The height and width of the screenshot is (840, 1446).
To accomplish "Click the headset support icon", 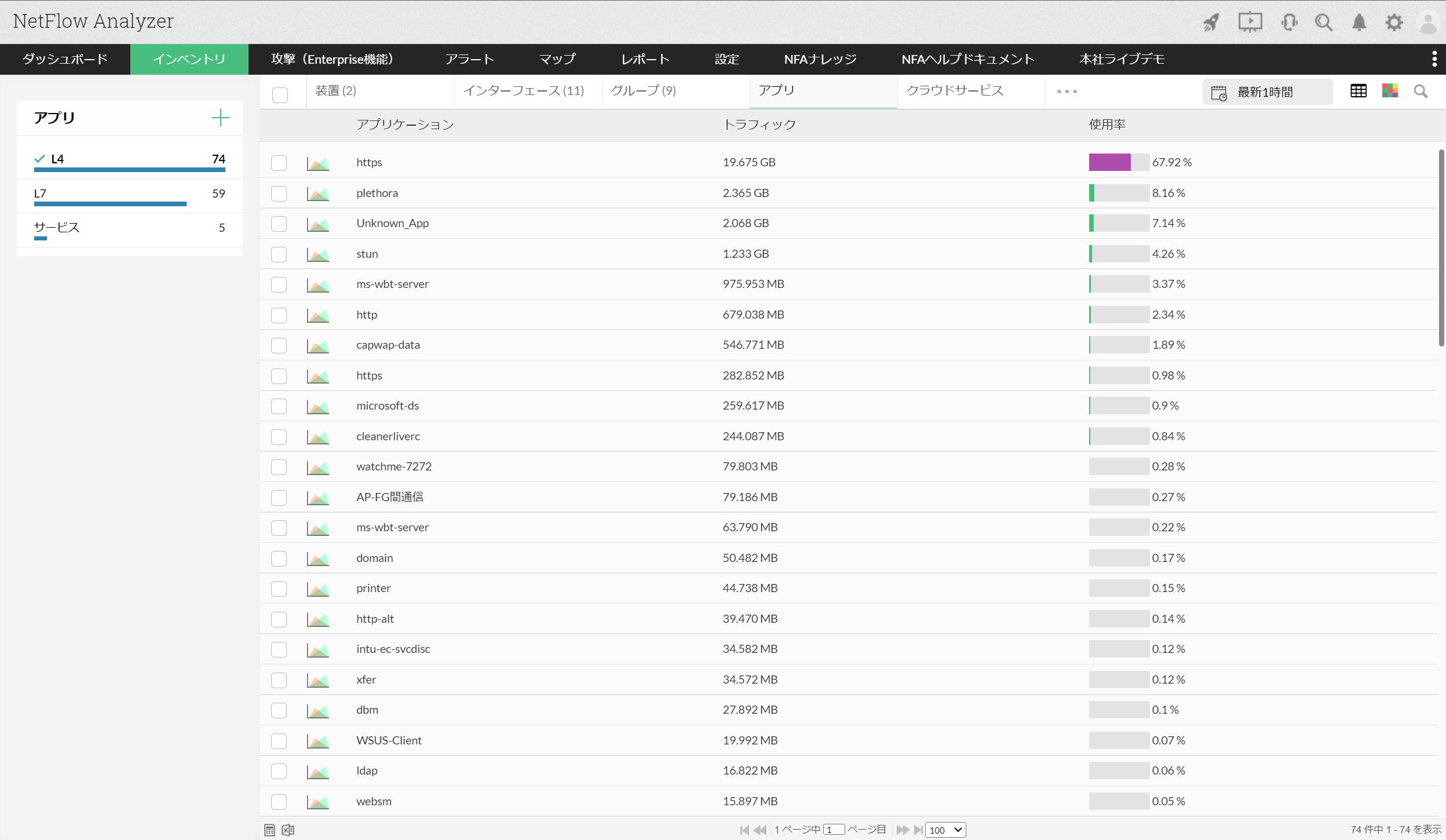I will point(1289,23).
